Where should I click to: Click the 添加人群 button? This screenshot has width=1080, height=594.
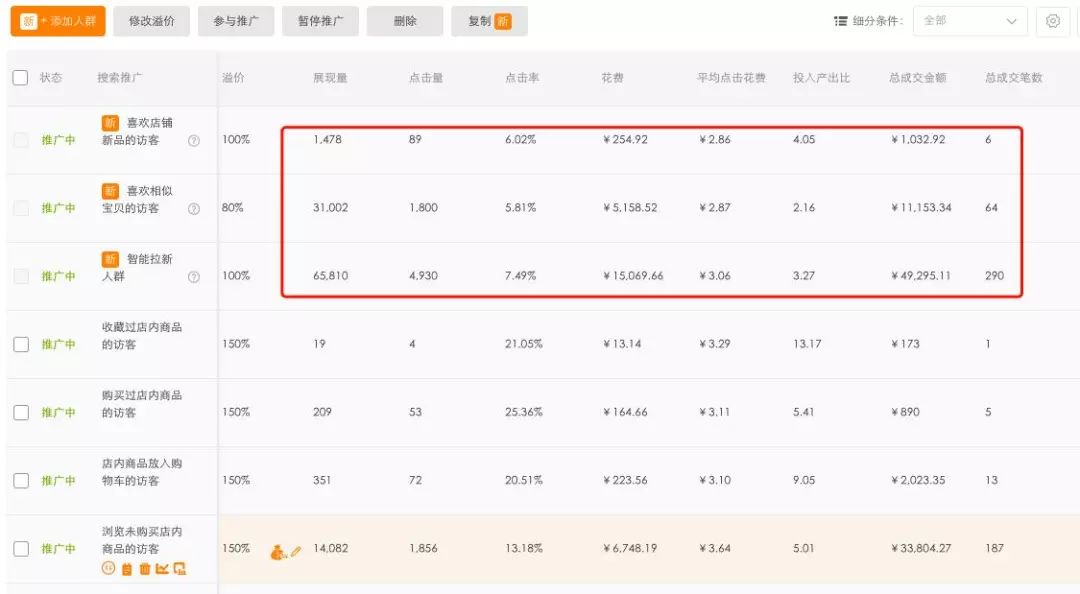click(x=58, y=21)
